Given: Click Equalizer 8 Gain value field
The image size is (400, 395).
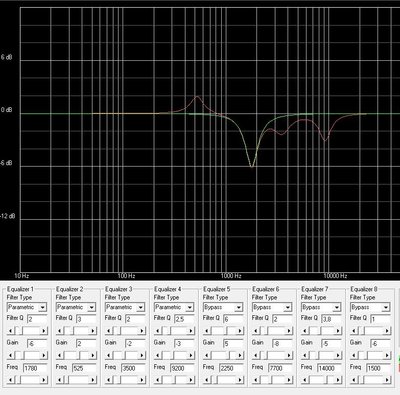Looking at the screenshot, I should (380, 344).
